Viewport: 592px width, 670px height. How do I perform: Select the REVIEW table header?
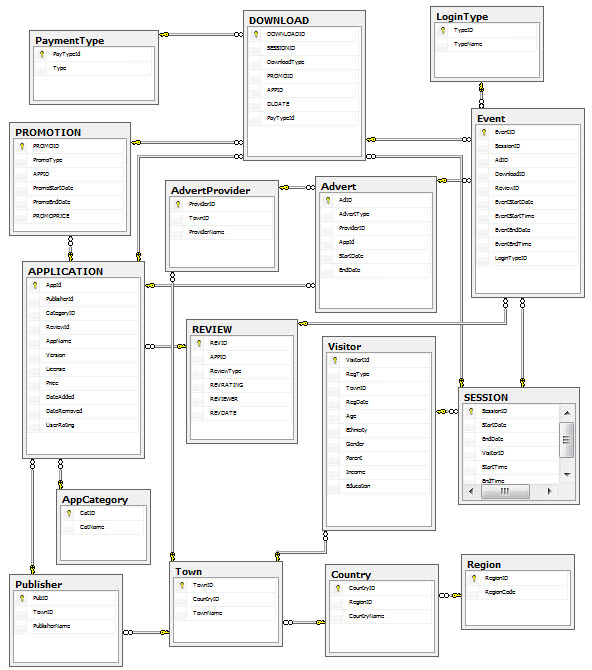click(242, 329)
